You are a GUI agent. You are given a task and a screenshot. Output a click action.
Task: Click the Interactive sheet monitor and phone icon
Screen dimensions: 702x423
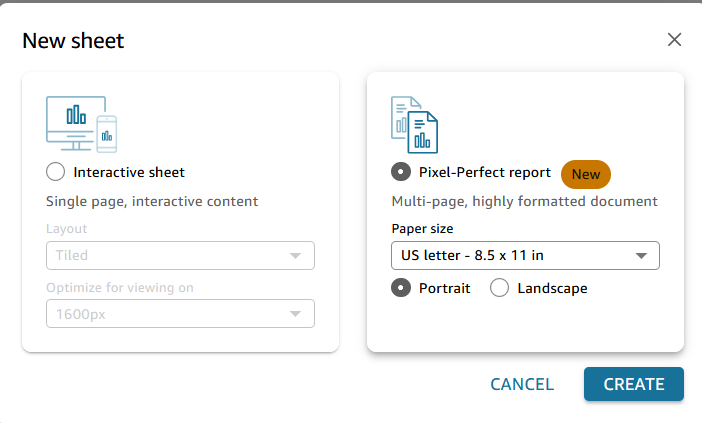[x=81, y=124]
